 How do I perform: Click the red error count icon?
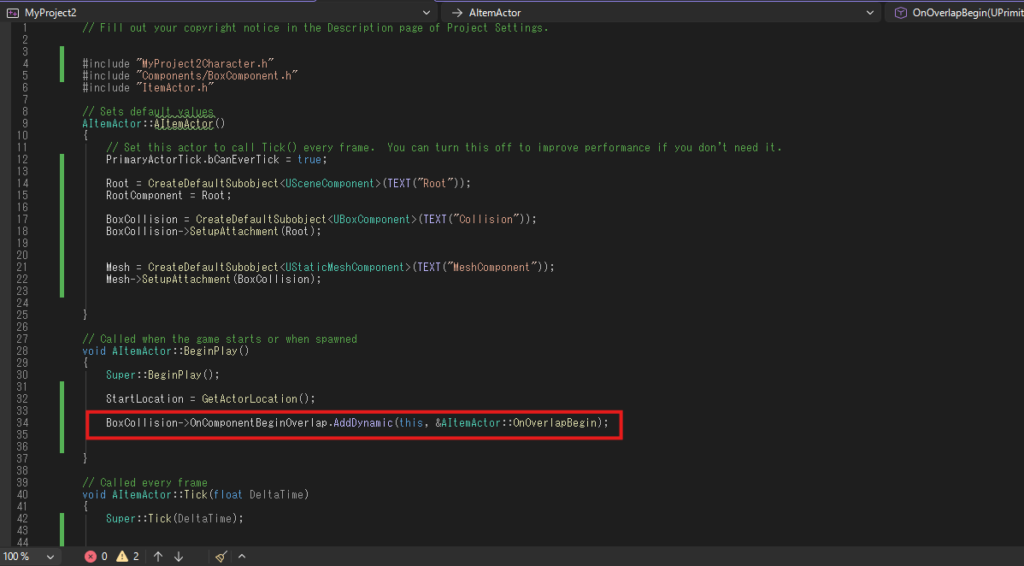(90, 556)
